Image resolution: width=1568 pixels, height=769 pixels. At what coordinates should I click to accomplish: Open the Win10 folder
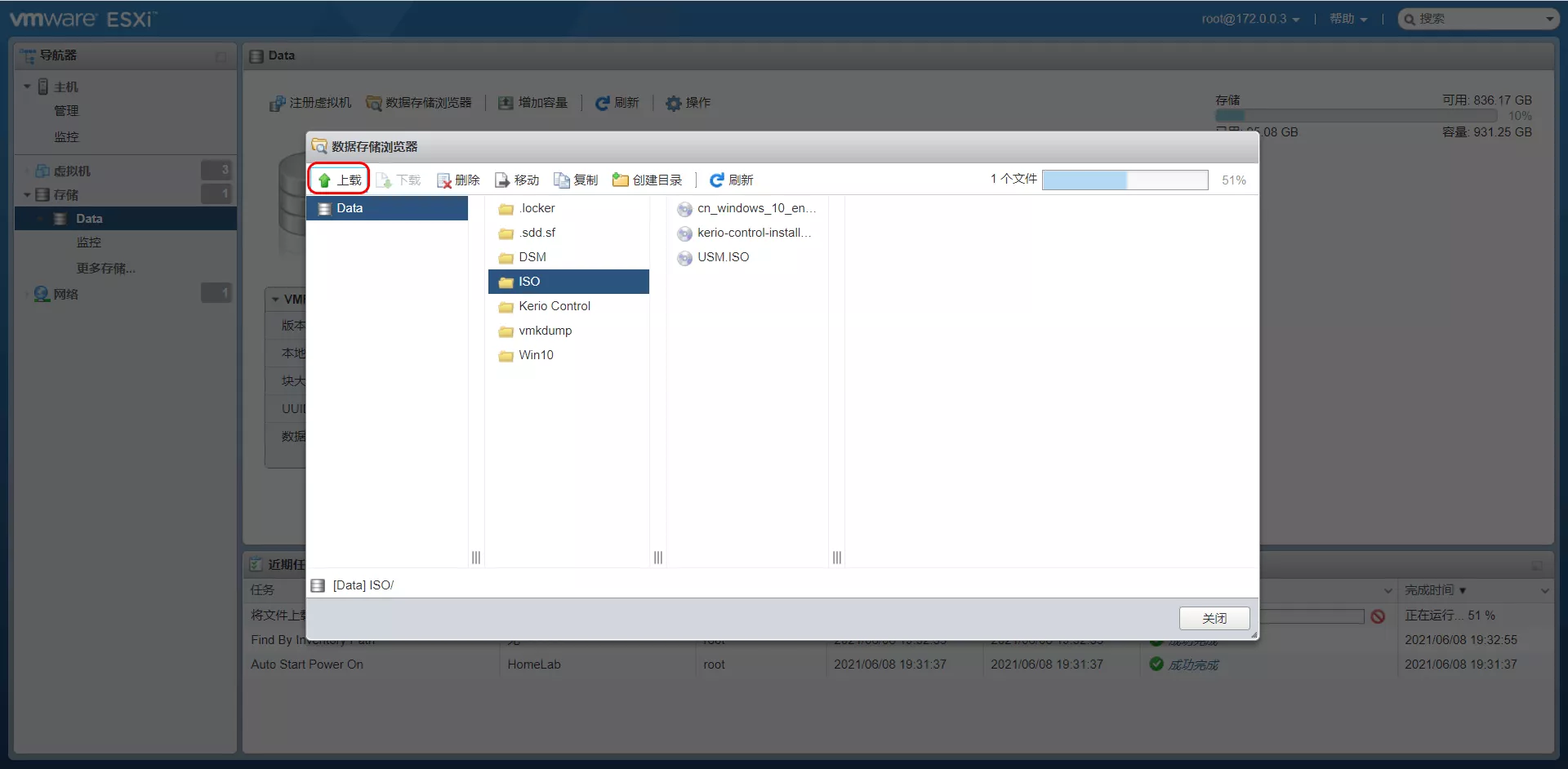point(535,355)
